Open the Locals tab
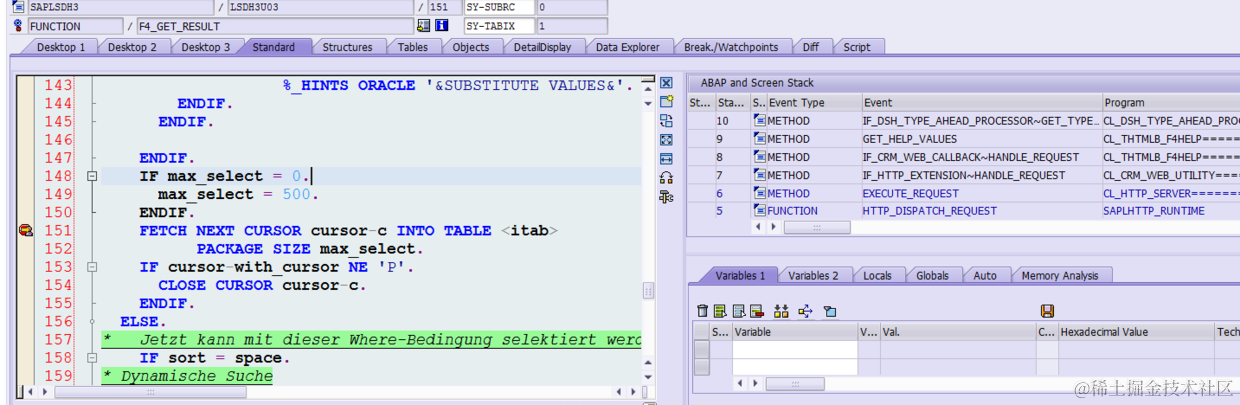The height and width of the screenshot is (405, 1240). click(x=877, y=275)
